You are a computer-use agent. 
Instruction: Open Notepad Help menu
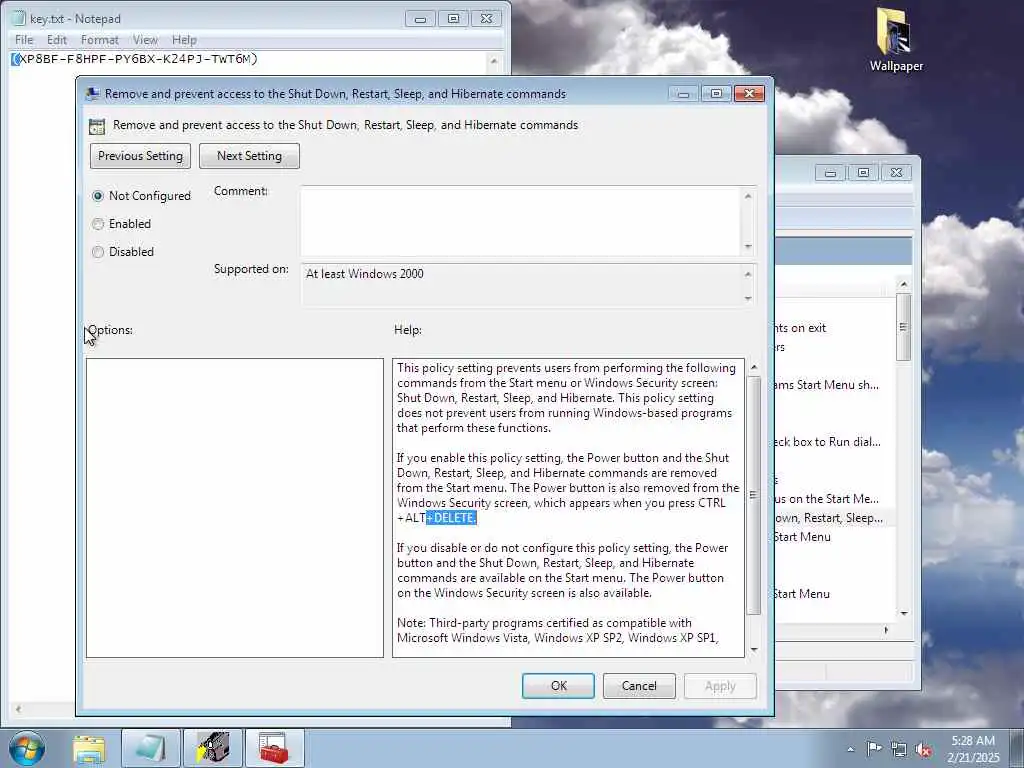[x=184, y=40]
